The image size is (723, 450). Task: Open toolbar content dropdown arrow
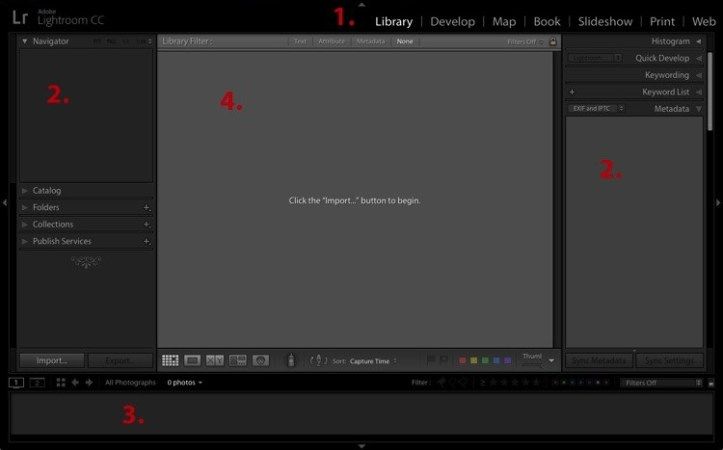[551, 361]
